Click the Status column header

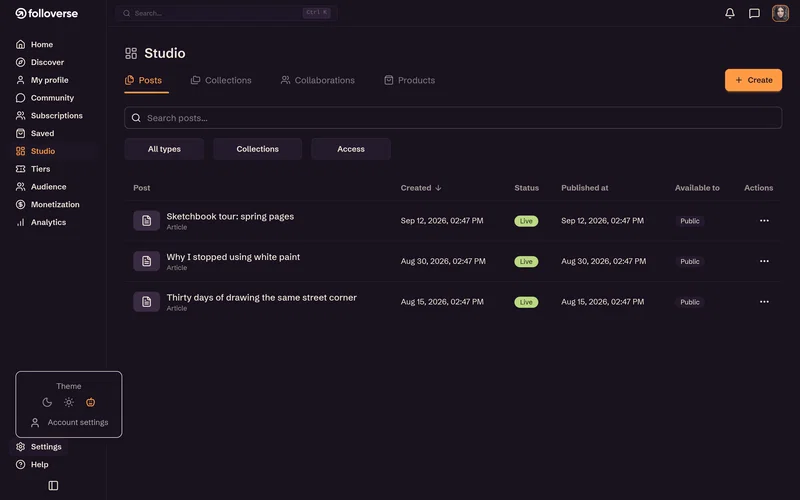click(x=527, y=188)
